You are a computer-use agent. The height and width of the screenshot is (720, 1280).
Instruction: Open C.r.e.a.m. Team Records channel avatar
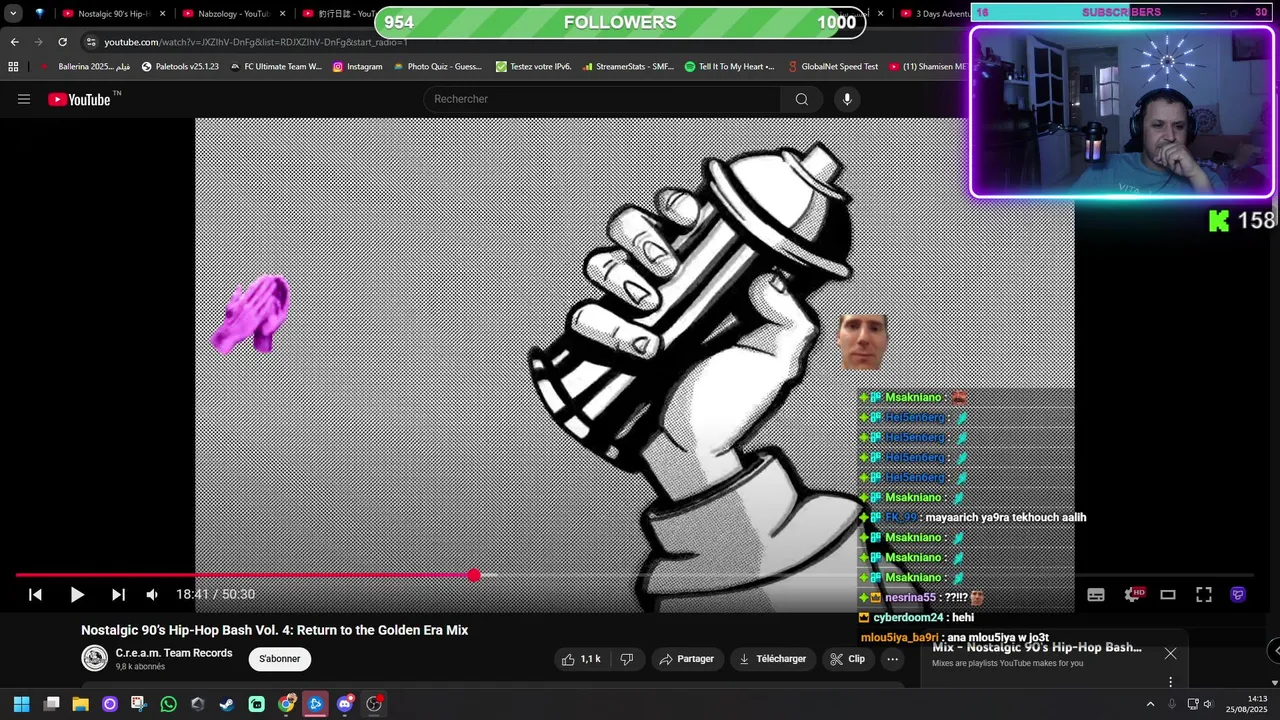point(95,658)
